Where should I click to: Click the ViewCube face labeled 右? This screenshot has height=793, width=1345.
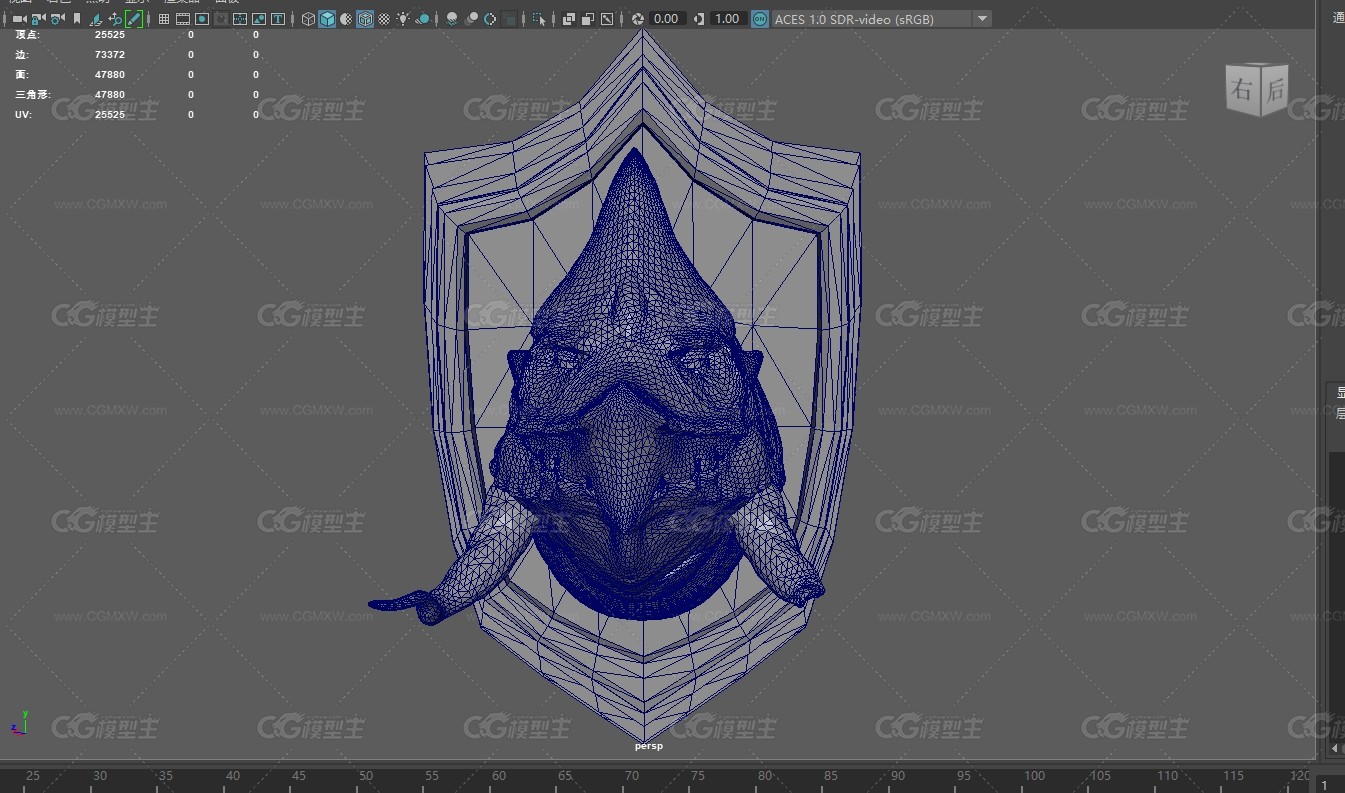tap(1242, 90)
